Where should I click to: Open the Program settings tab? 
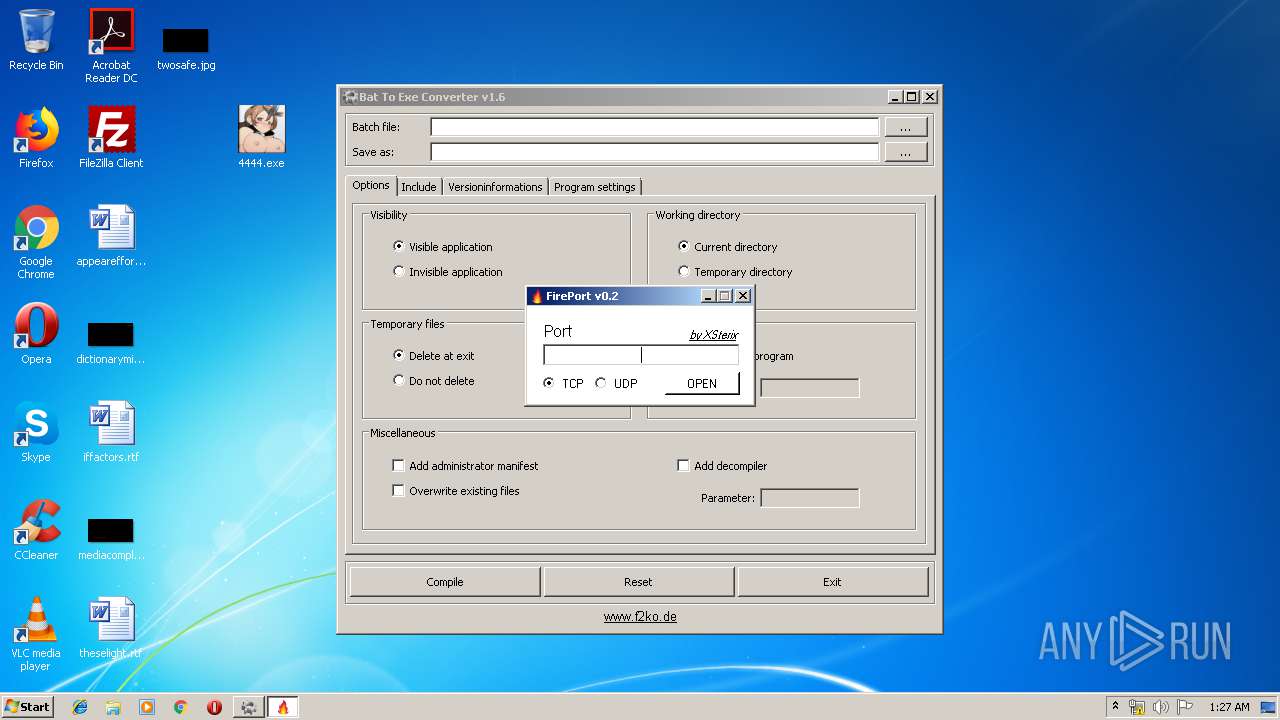click(x=594, y=187)
